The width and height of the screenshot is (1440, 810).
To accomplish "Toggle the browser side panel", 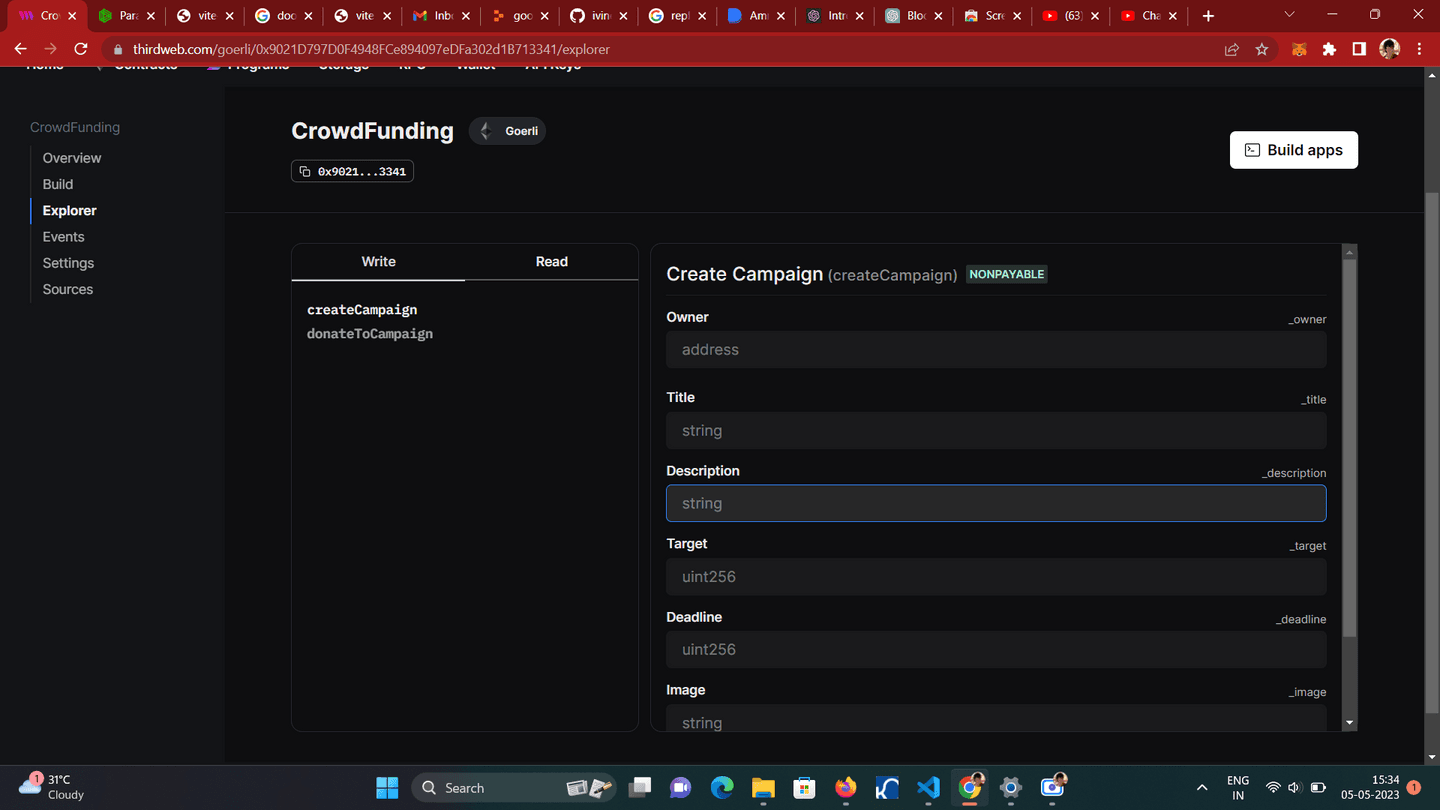I will point(1359,49).
